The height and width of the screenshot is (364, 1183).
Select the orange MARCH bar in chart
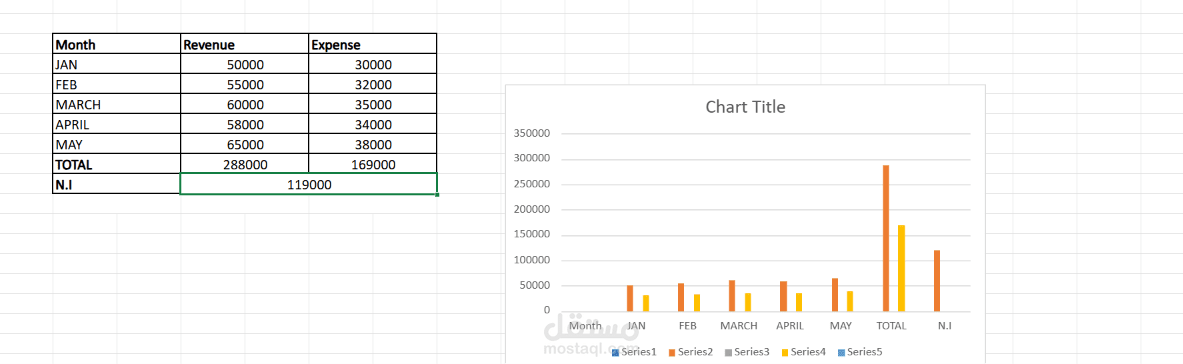pyautogui.click(x=732, y=295)
